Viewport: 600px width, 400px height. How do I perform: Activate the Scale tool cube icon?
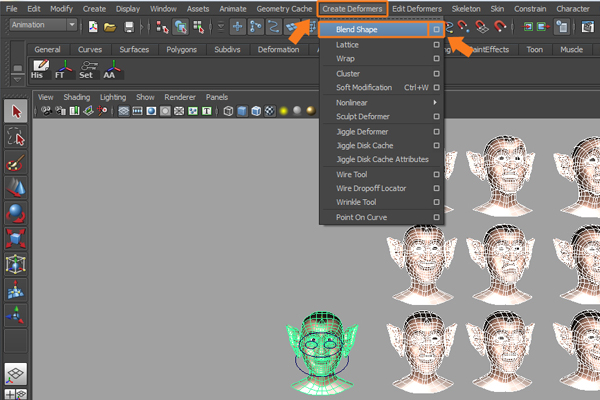(16, 239)
